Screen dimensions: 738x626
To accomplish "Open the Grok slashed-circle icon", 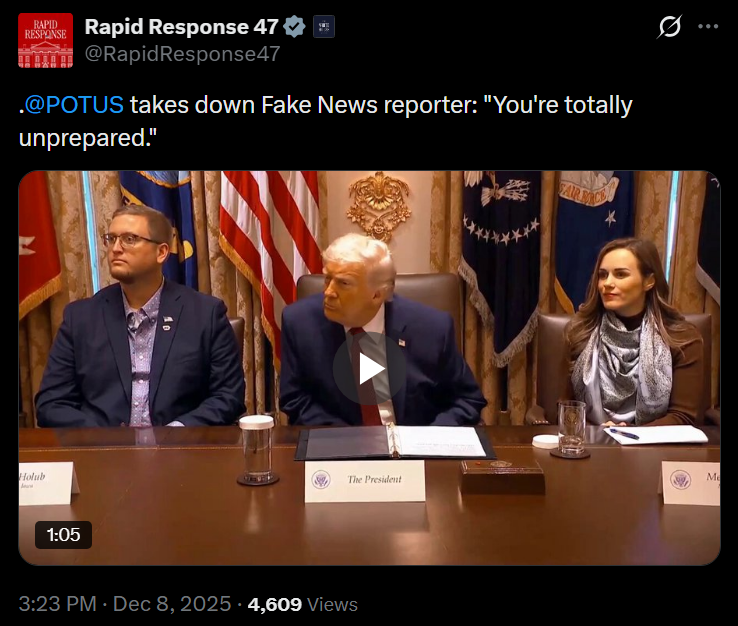I will pos(669,27).
